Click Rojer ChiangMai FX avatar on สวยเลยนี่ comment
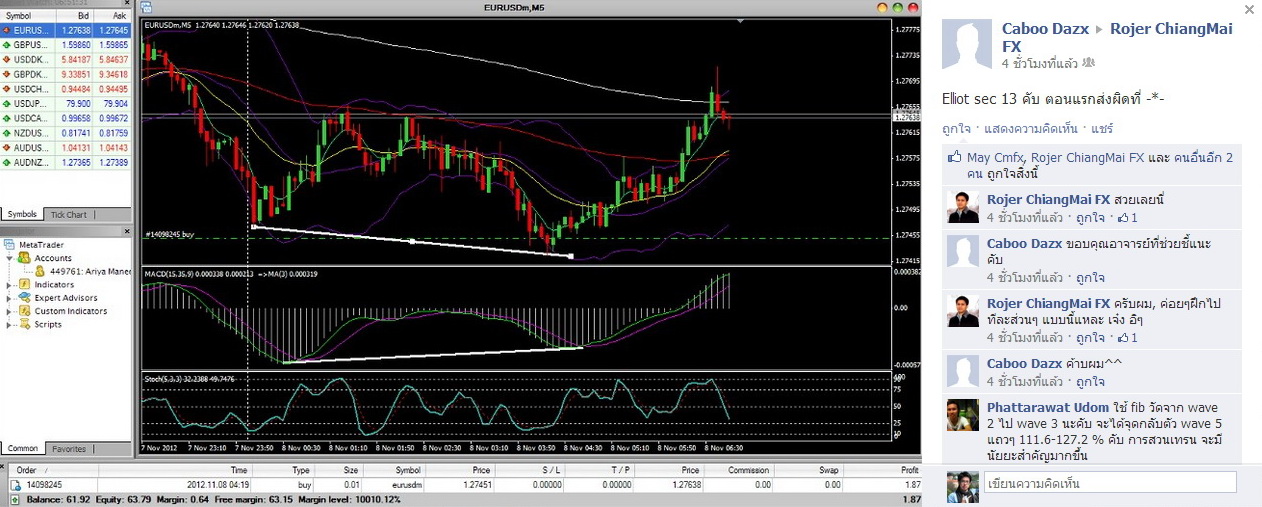The image size is (1262, 507). pos(963,207)
